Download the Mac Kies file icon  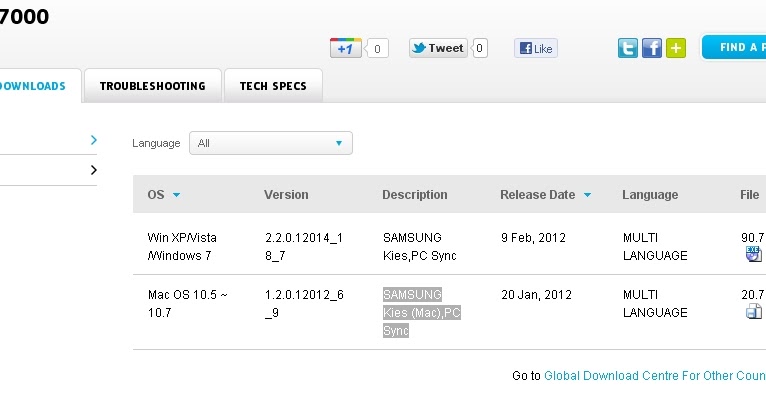click(x=753, y=311)
